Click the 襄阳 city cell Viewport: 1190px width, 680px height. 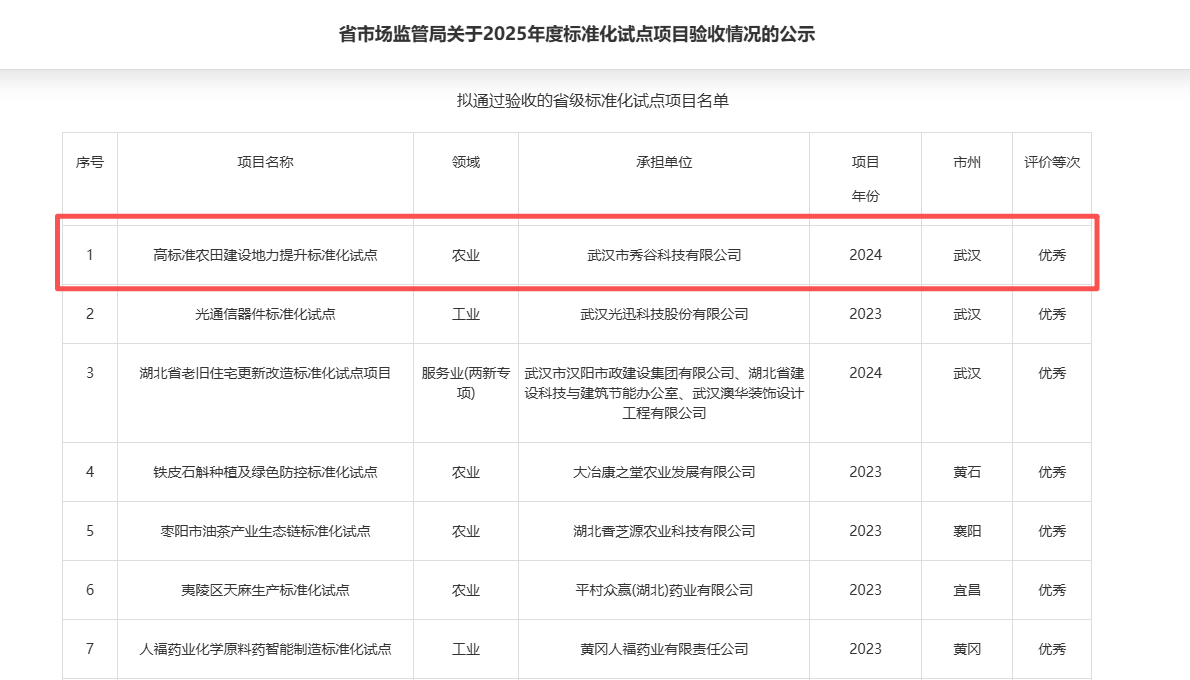tap(967, 531)
